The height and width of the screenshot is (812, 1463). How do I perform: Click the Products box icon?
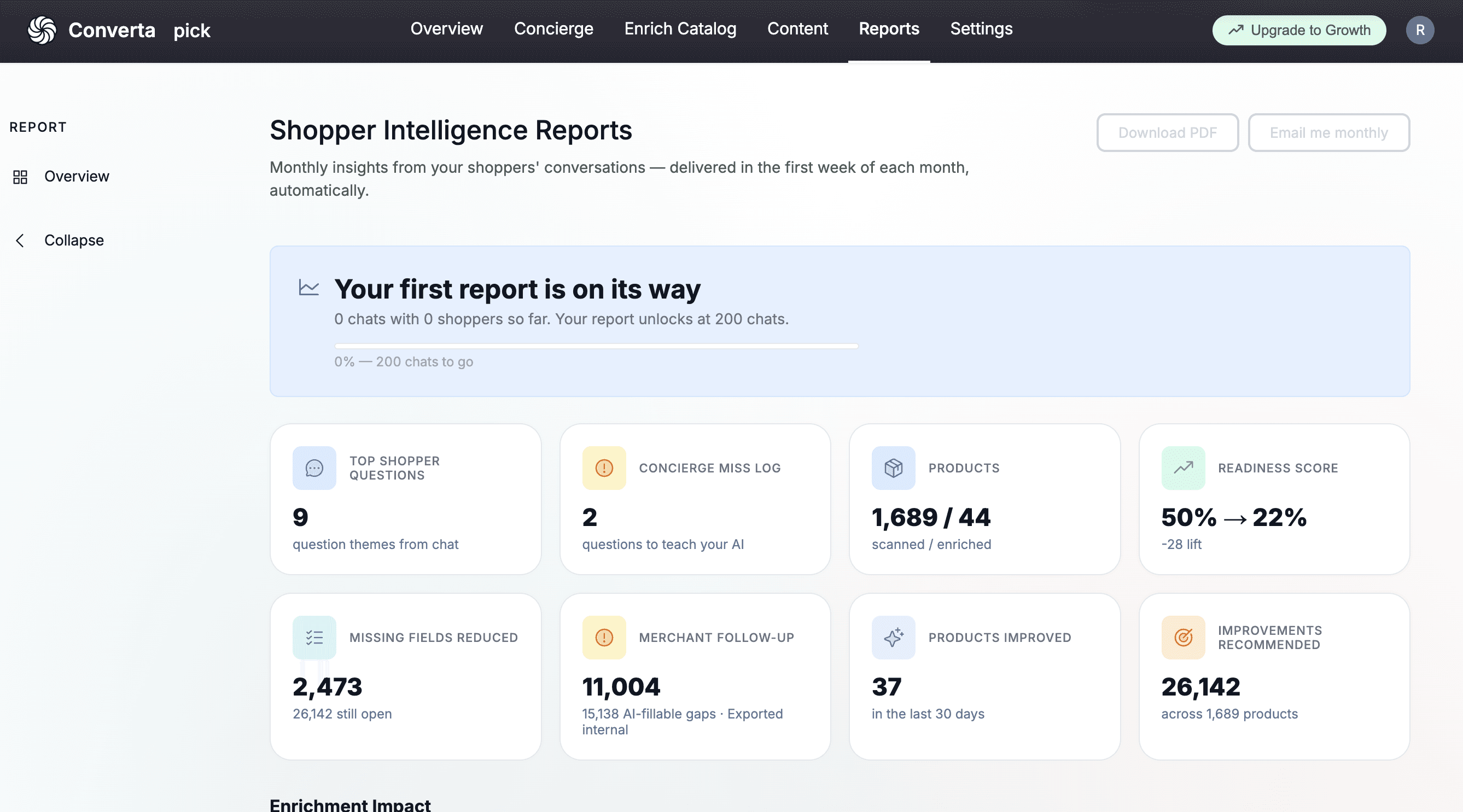(893, 468)
